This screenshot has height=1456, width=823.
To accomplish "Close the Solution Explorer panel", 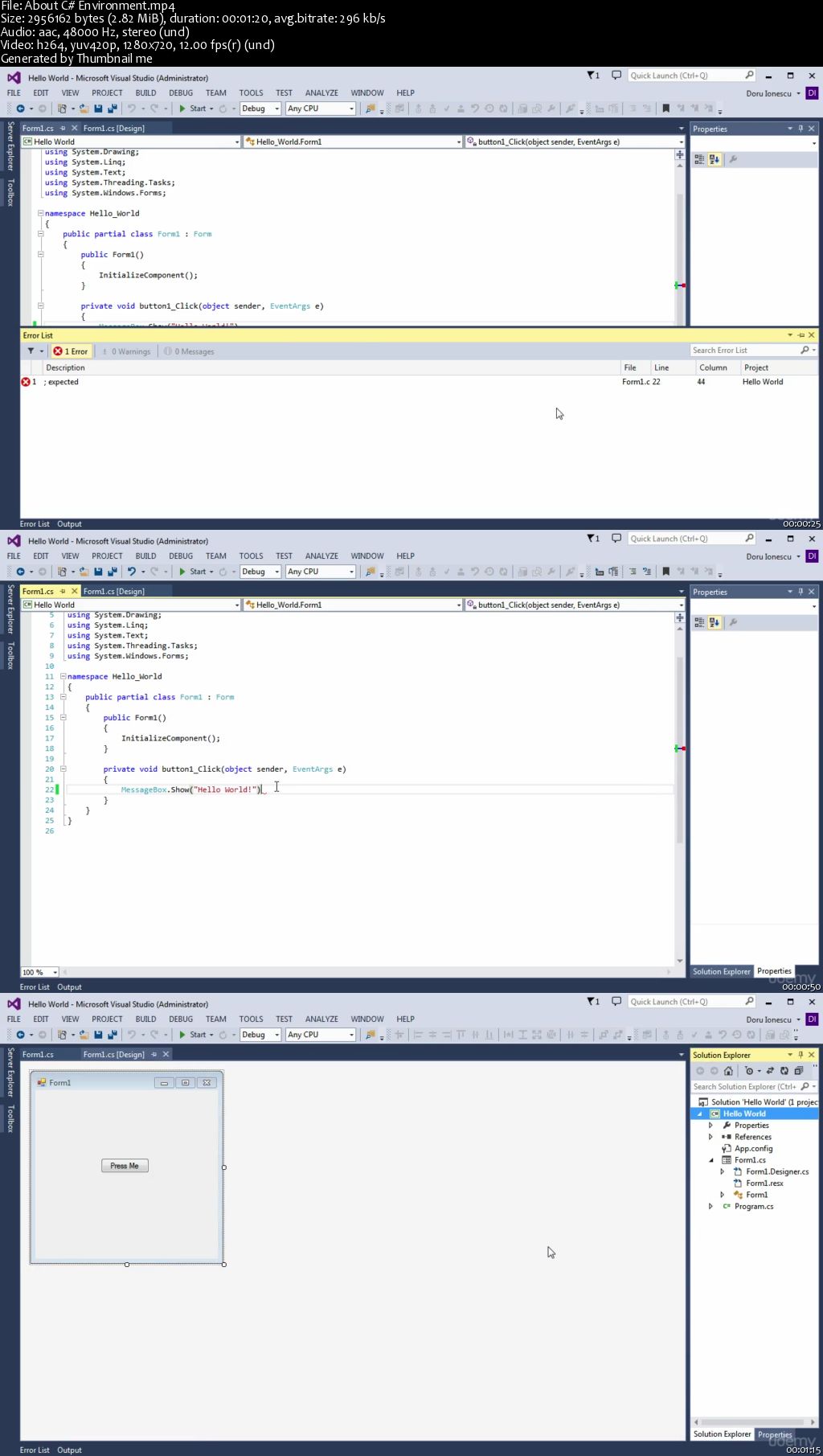I will point(811,1055).
